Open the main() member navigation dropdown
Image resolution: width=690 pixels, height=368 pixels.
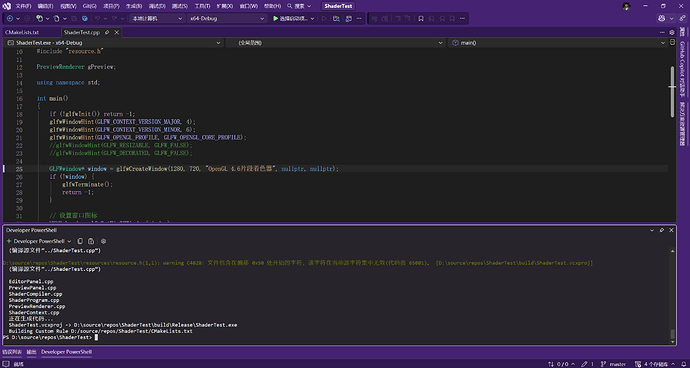558,43
